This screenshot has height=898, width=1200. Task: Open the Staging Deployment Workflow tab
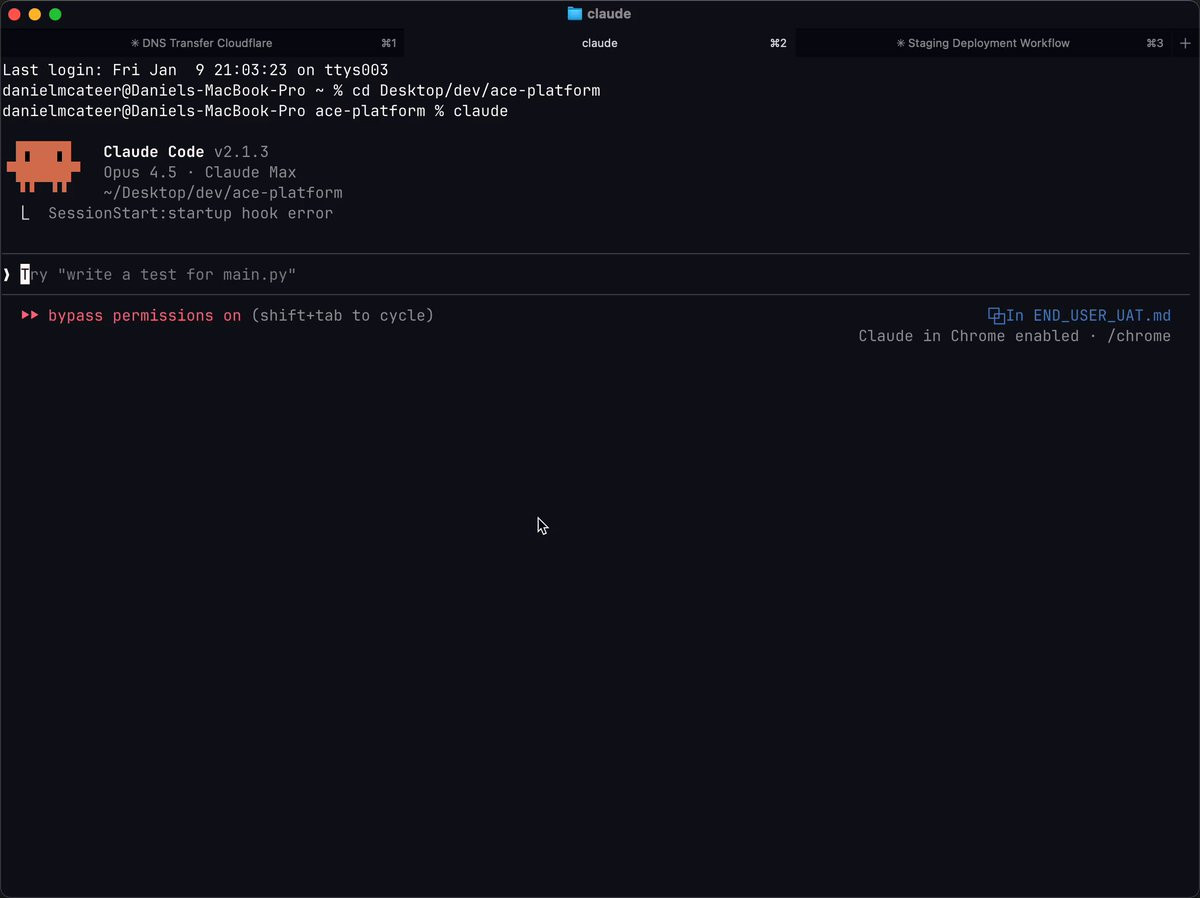983,43
